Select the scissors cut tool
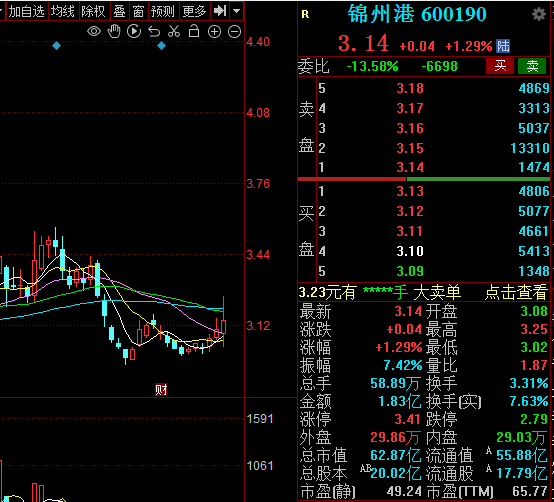This screenshot has height=502, width=554. pyautogui.click(x=174, y=31)
